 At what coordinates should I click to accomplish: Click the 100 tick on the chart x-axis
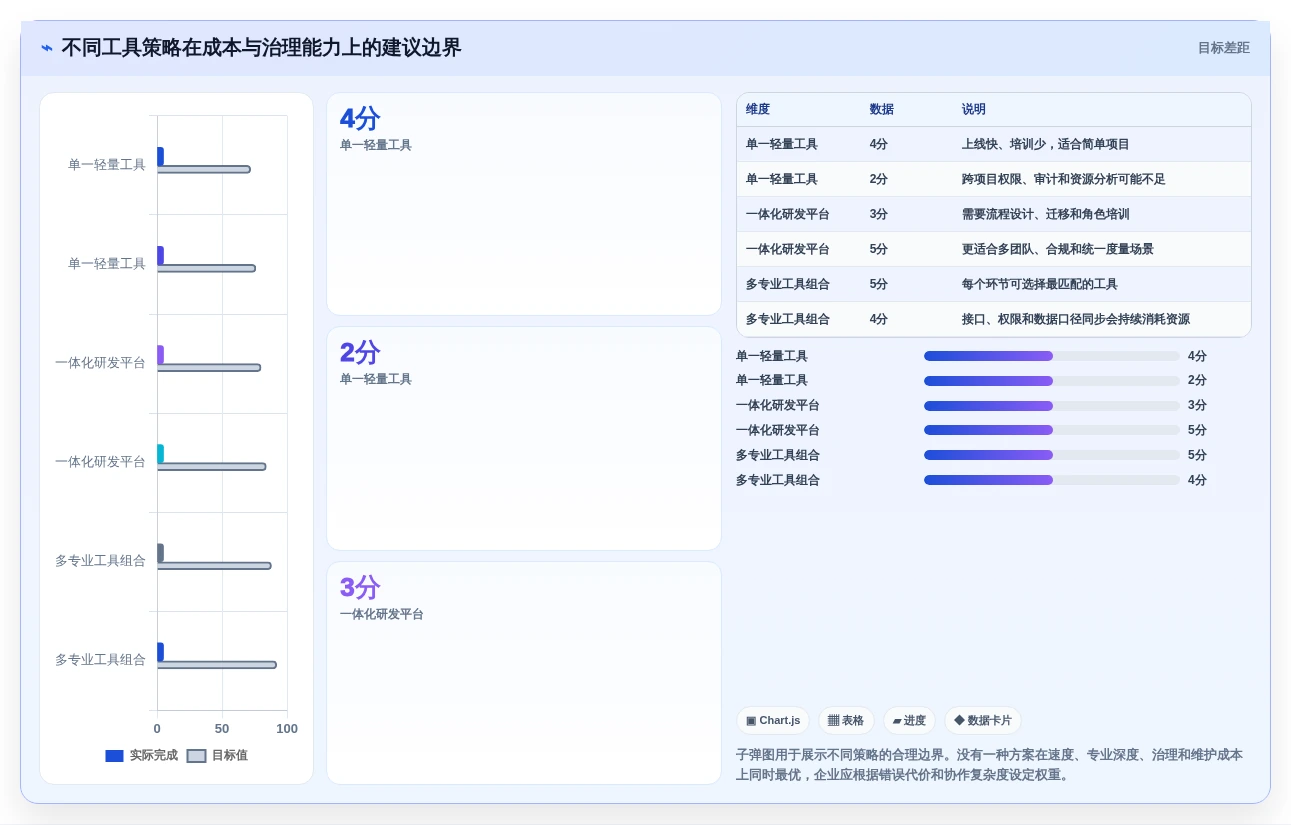(287, 729)
